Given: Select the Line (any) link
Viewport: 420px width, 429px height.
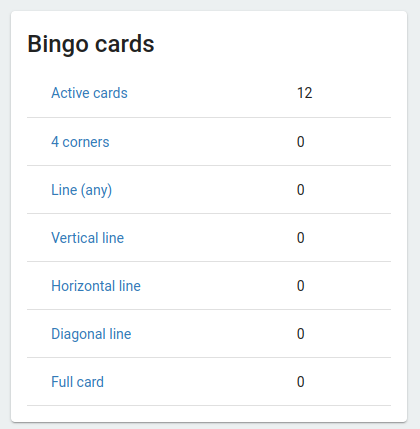Looking at the screenshot, I should [81, 190].
